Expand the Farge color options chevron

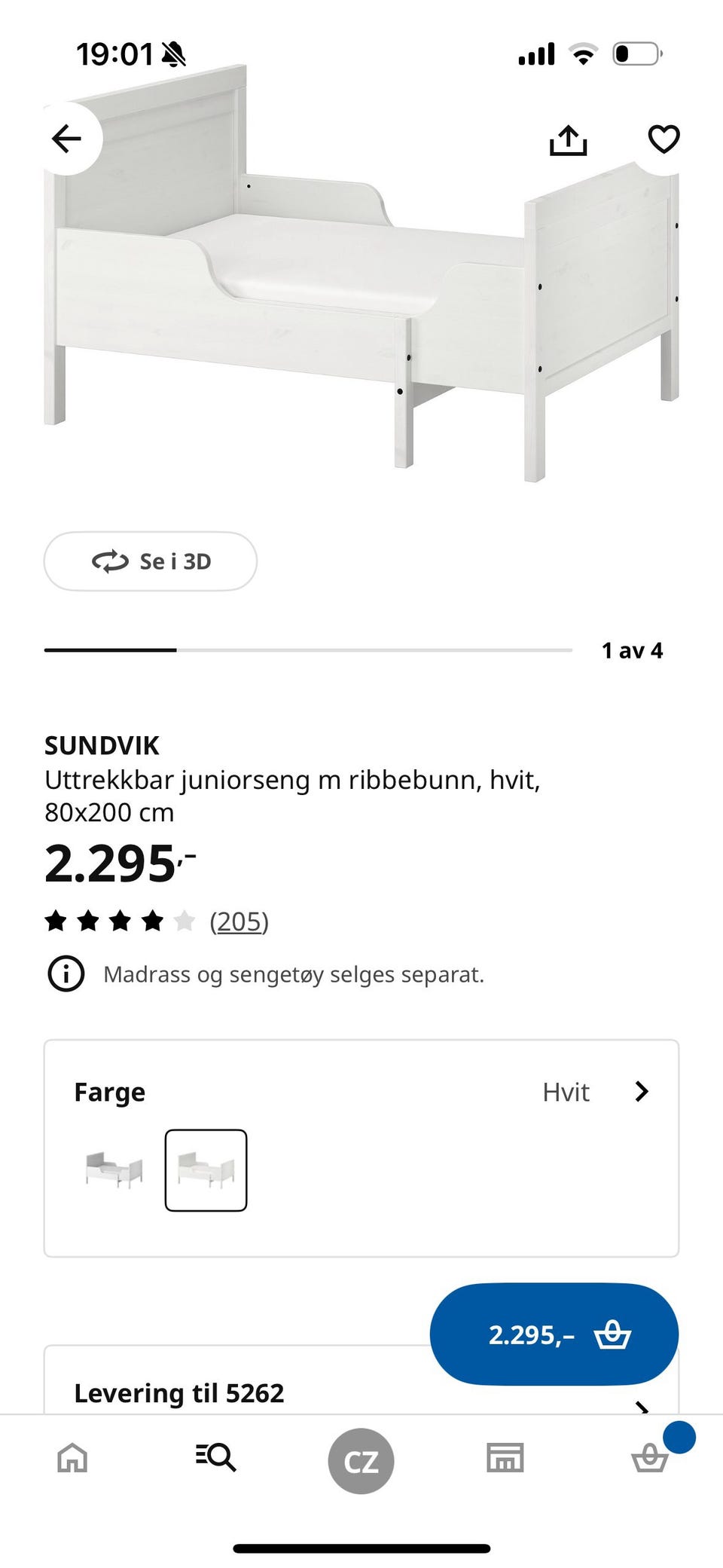pyautogui.click(x=642, y=1092)
